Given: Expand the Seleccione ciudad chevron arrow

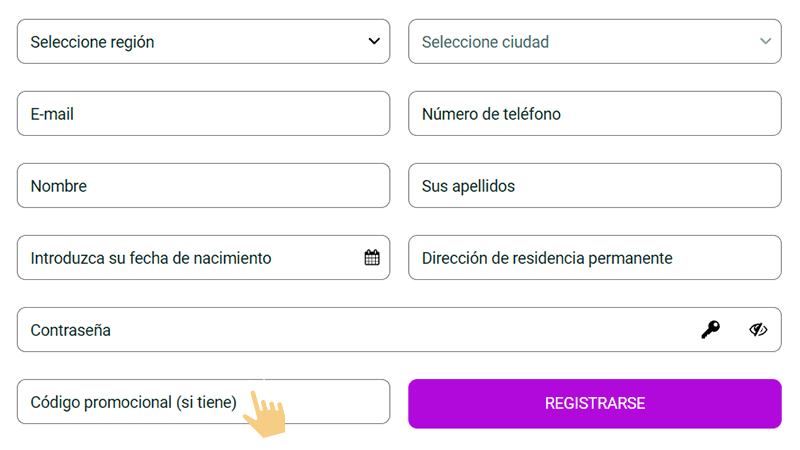Looking at the screenshot, I should [765, 42].
